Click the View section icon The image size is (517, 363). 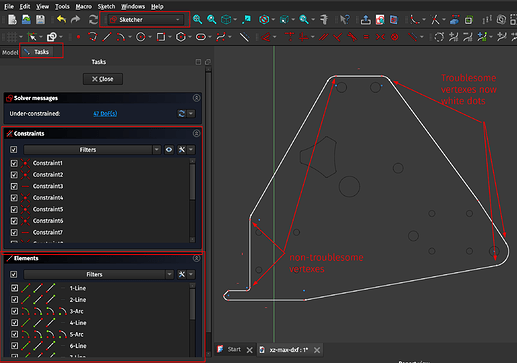point(394,20)
